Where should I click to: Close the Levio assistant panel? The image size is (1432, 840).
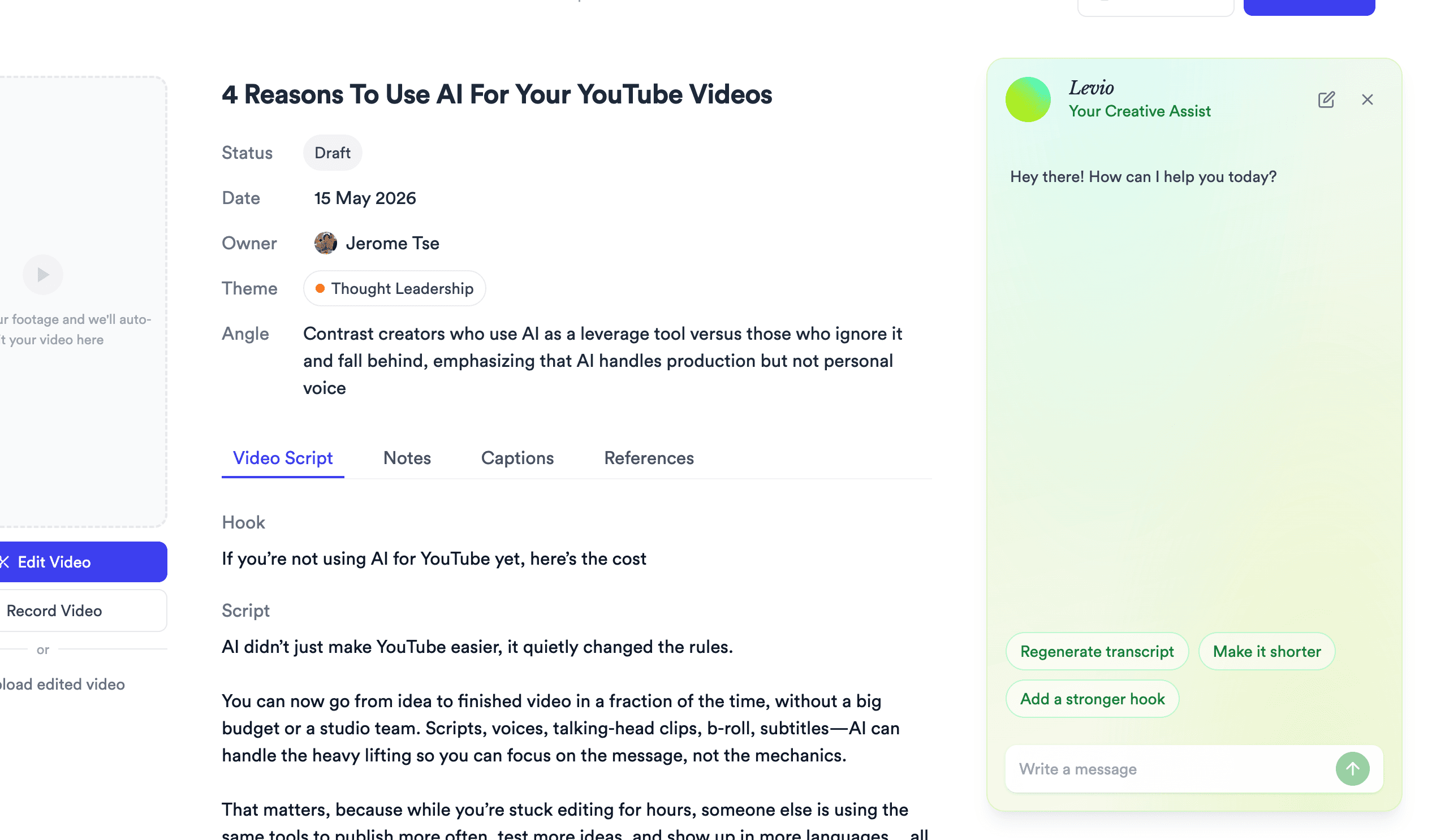(1367, 99)
